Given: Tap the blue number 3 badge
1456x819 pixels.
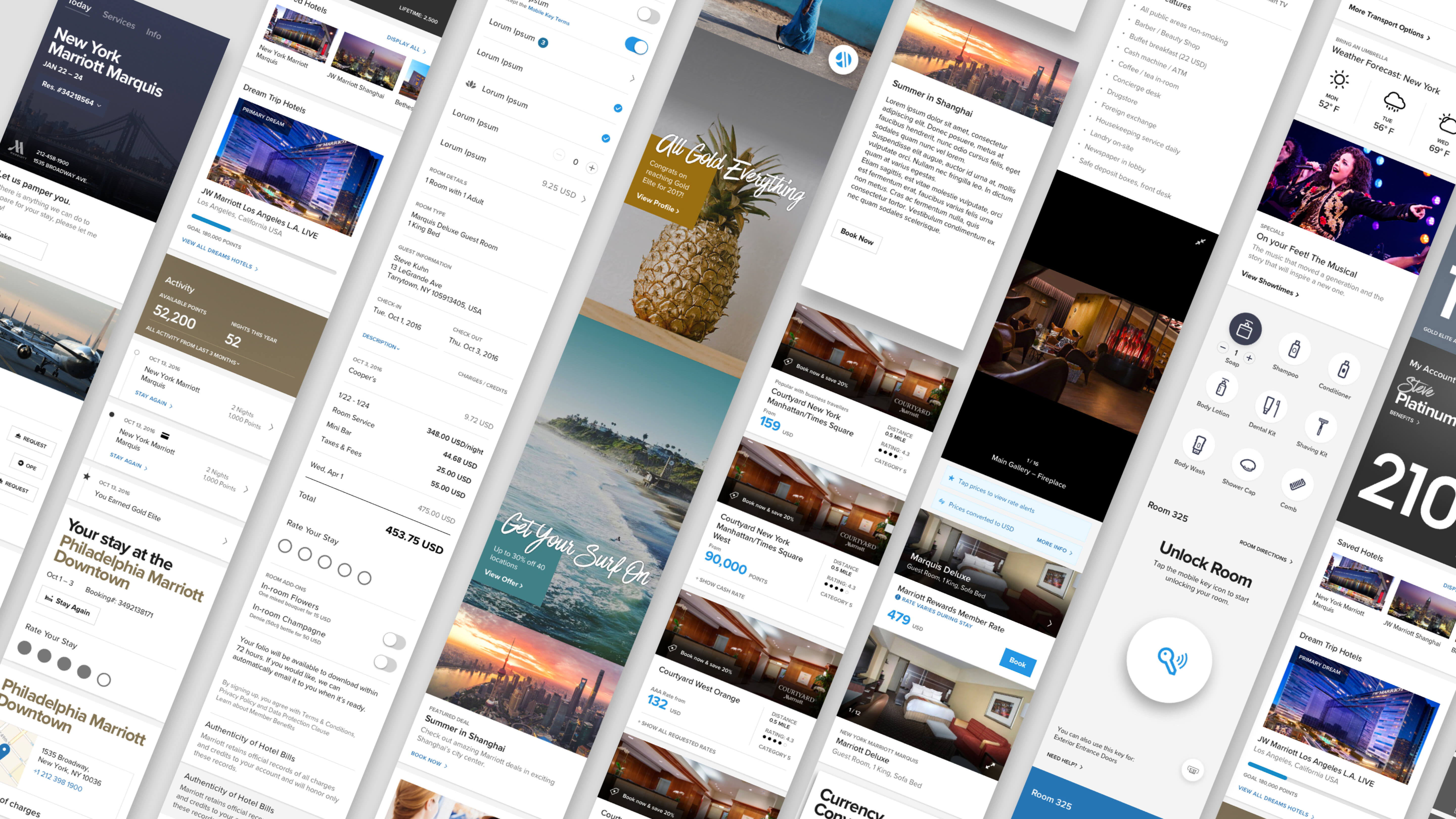Looking at the screenshot, I should [x=543, y=42].
